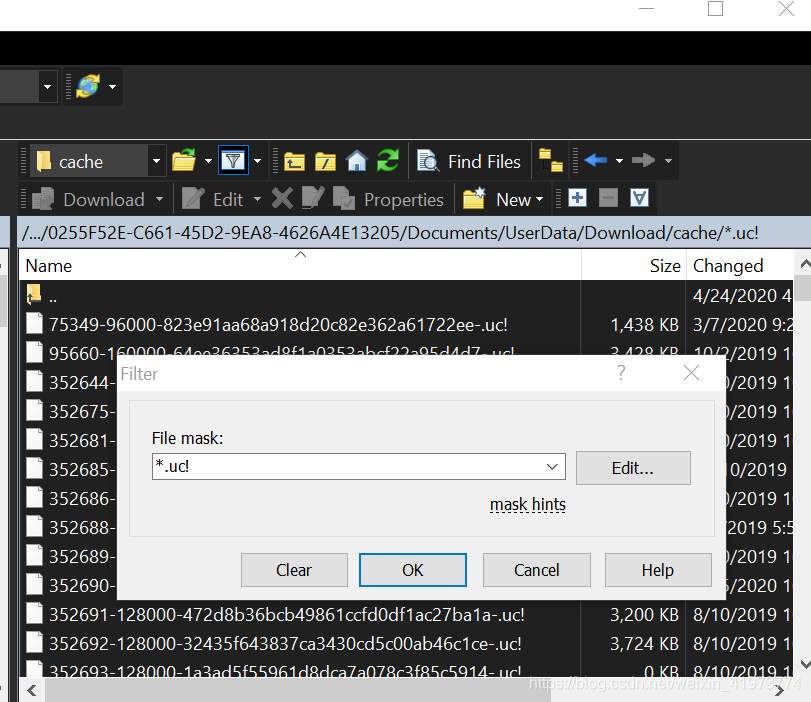Viewport: 811px width, 702px height.
Task: Click the Download toolbar button
Action: [x=88, y=200]
